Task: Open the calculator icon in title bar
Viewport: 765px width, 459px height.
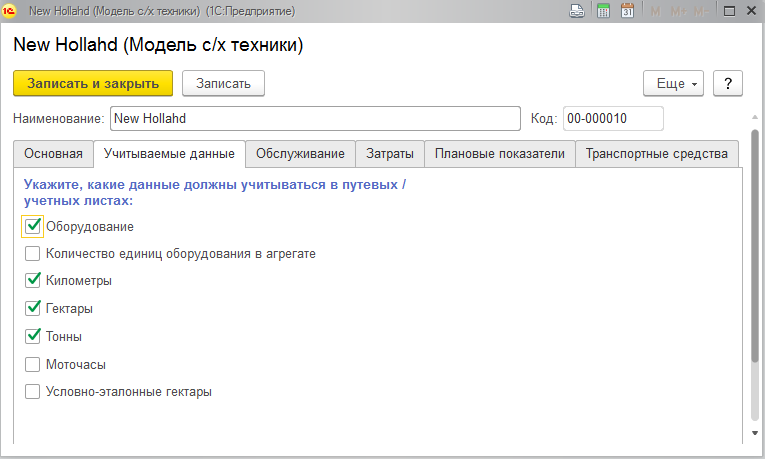Action: 604,11
